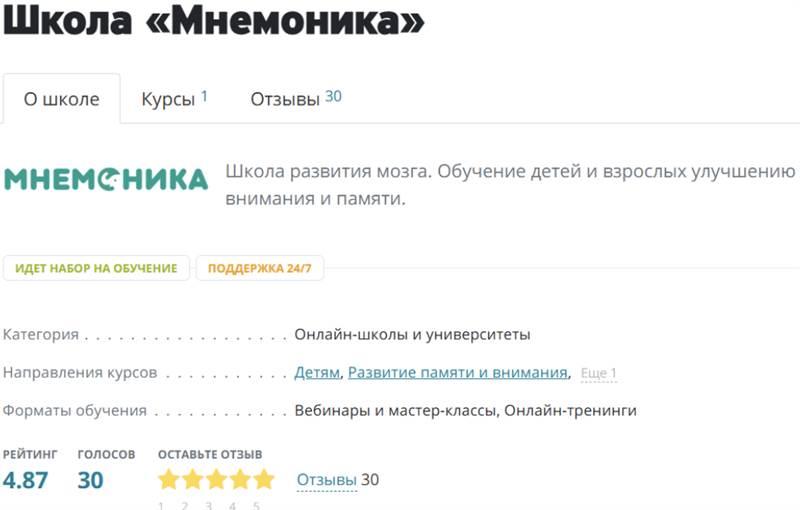
Task: Follow the «Развитие памяти и внимания» link
Action: 457,373
